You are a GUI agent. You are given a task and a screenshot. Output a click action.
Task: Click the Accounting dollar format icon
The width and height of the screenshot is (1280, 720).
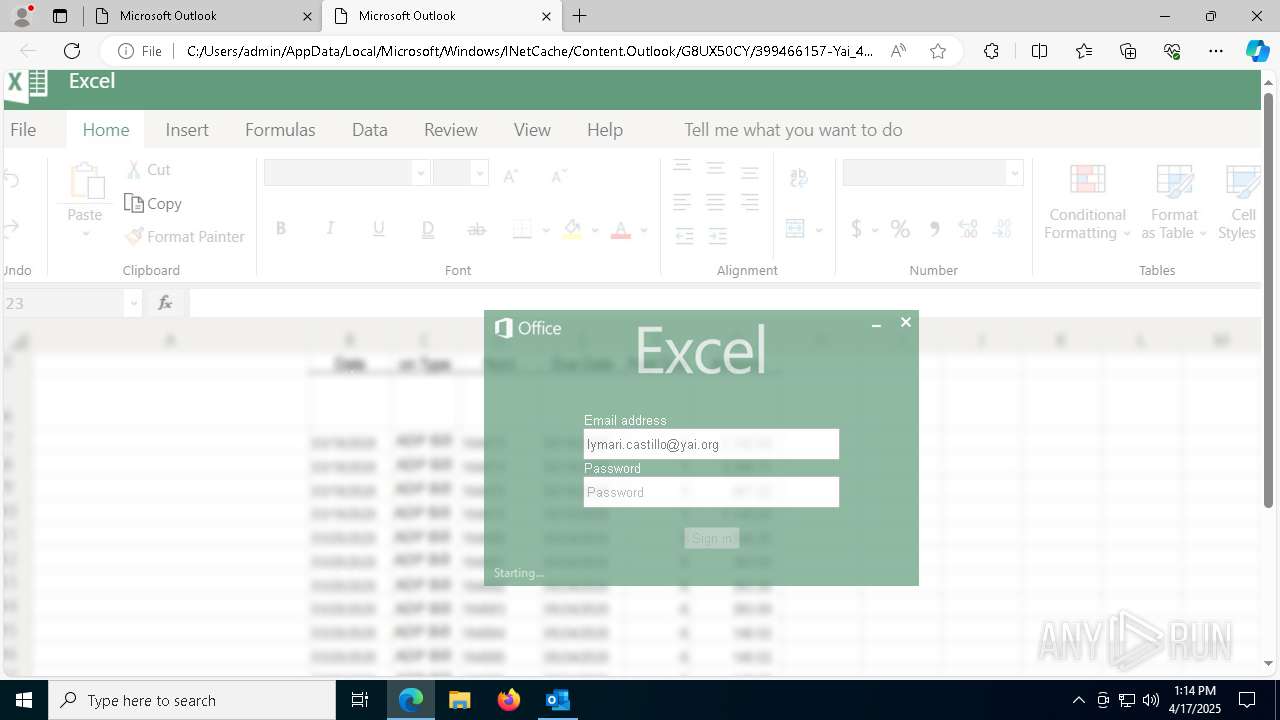tap(856, 229)
